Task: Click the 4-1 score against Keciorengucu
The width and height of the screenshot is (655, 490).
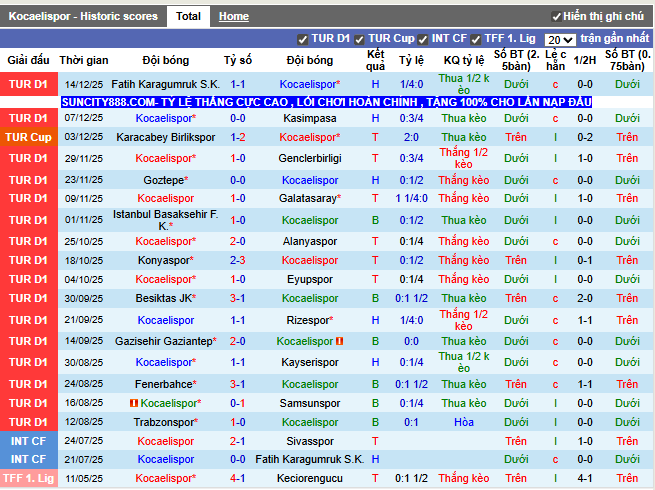Action: pyautogui.click(x=238, y=479)
